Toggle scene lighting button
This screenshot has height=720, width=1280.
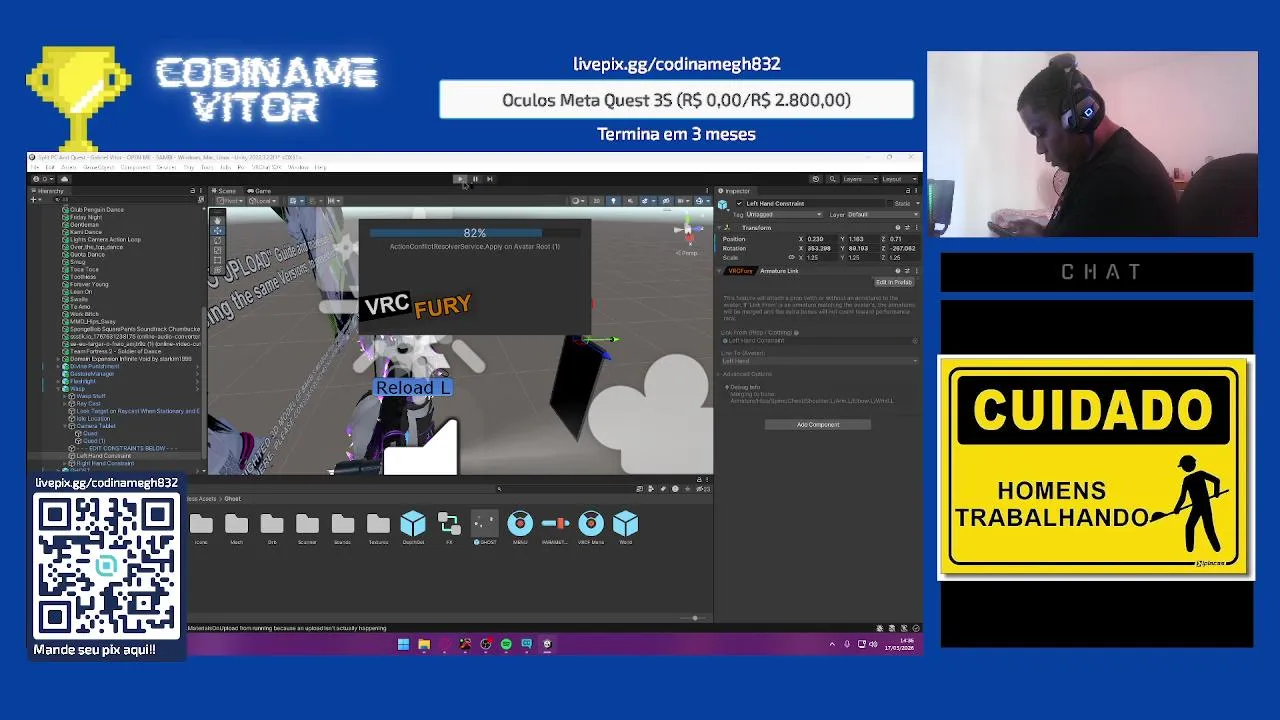coord(613,201)
